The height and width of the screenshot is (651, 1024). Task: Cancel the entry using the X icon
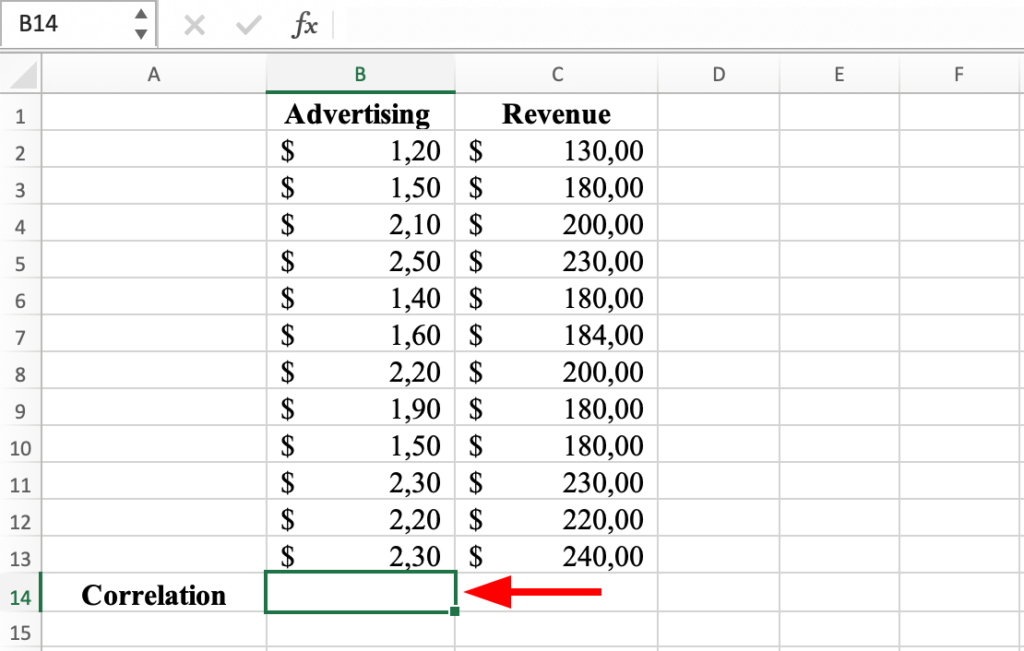tap(194, 26)
